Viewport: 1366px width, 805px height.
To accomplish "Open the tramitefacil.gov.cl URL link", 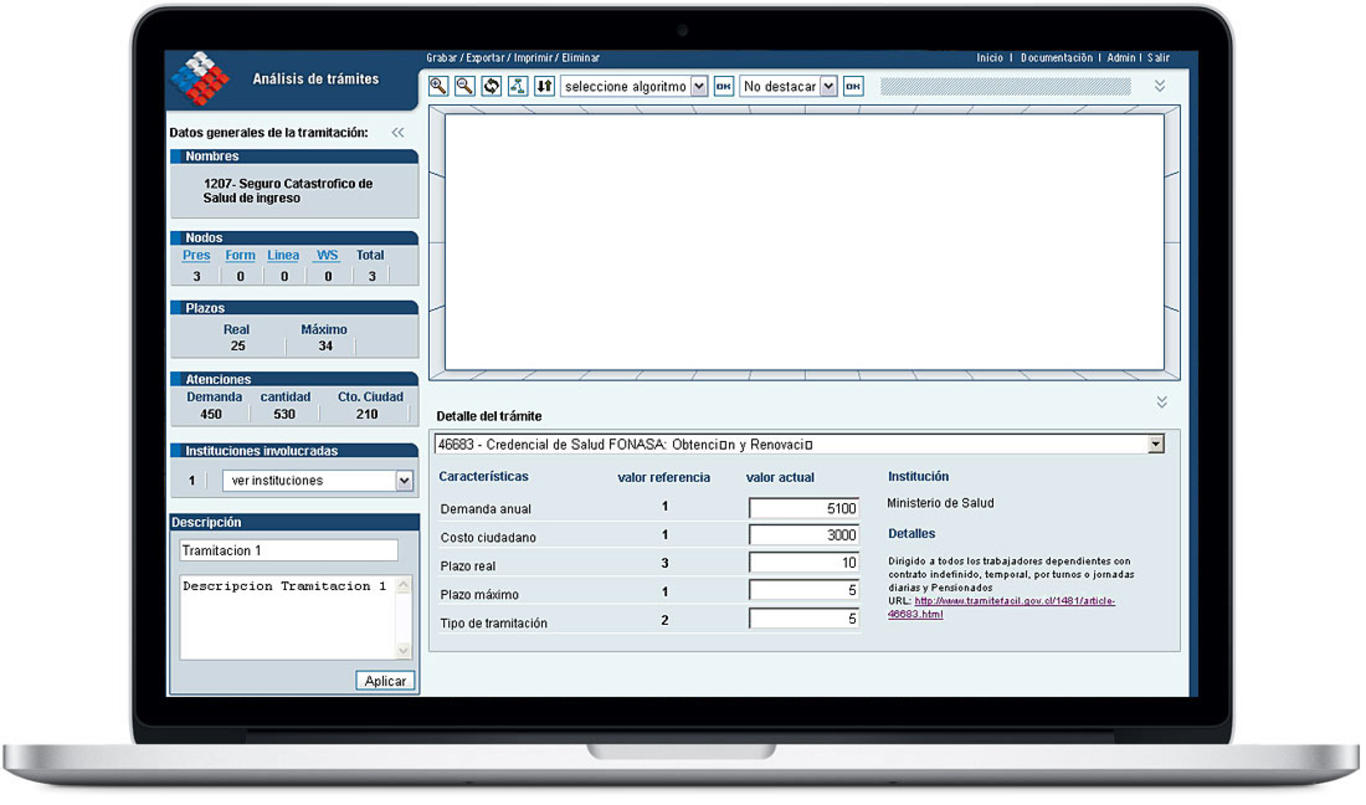I will [1013, 601].
